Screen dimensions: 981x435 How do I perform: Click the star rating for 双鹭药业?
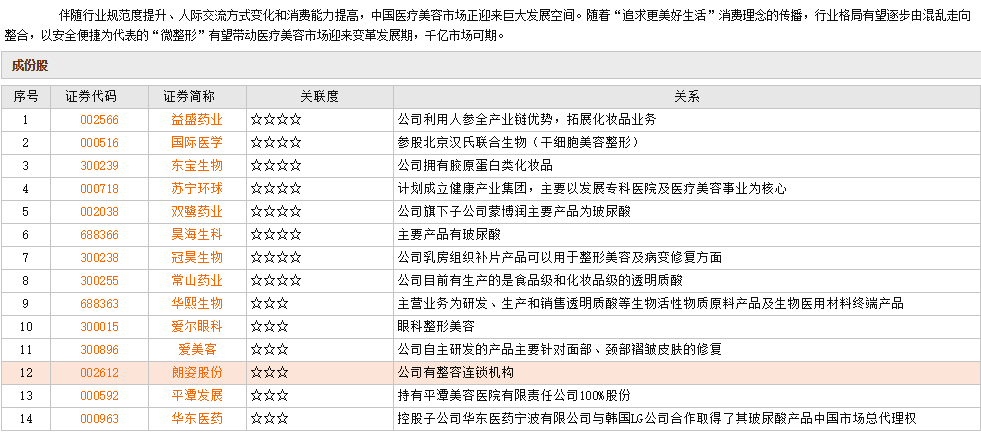click(276, 212)
